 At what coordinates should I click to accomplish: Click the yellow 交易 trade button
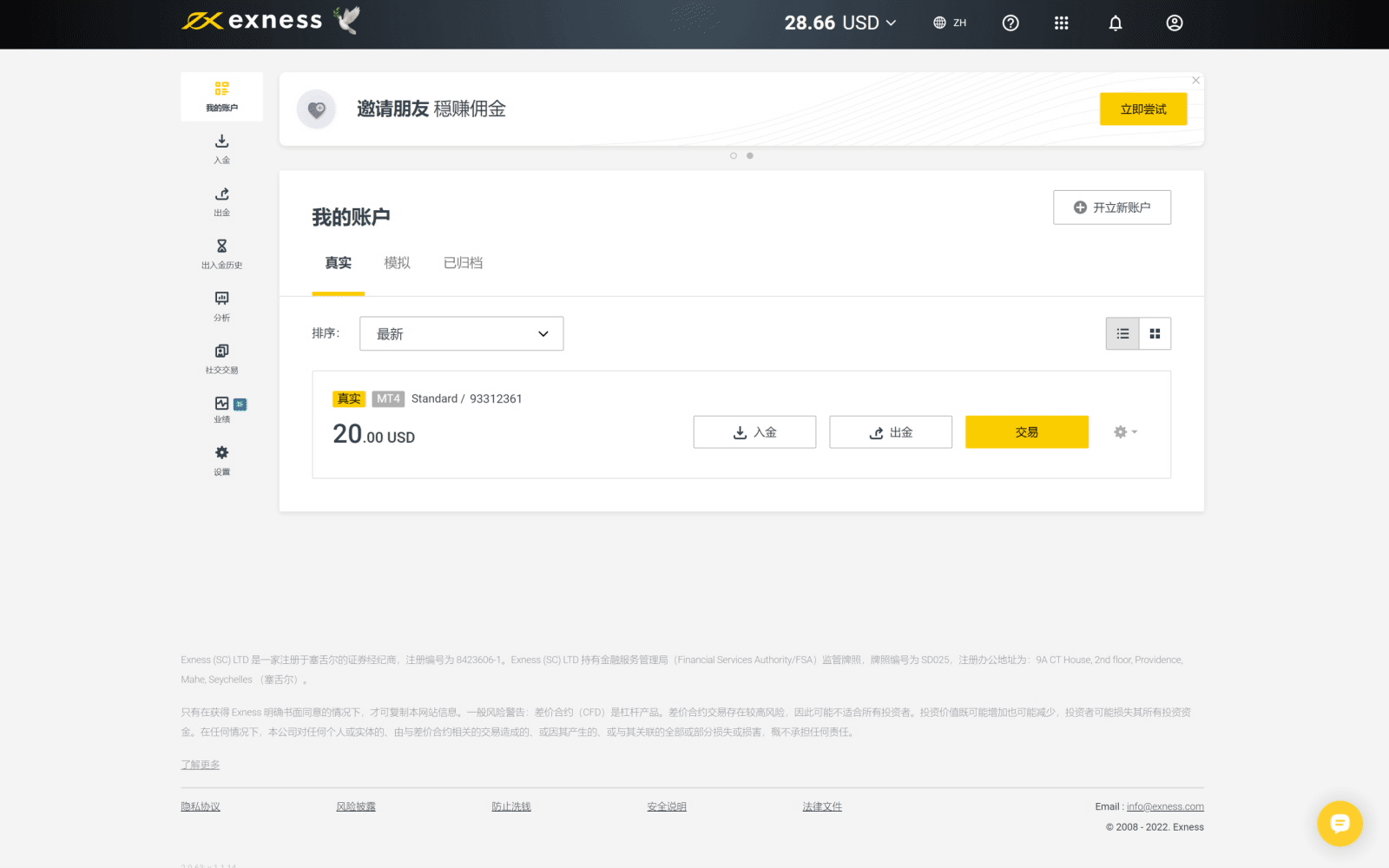(1026, 431)
